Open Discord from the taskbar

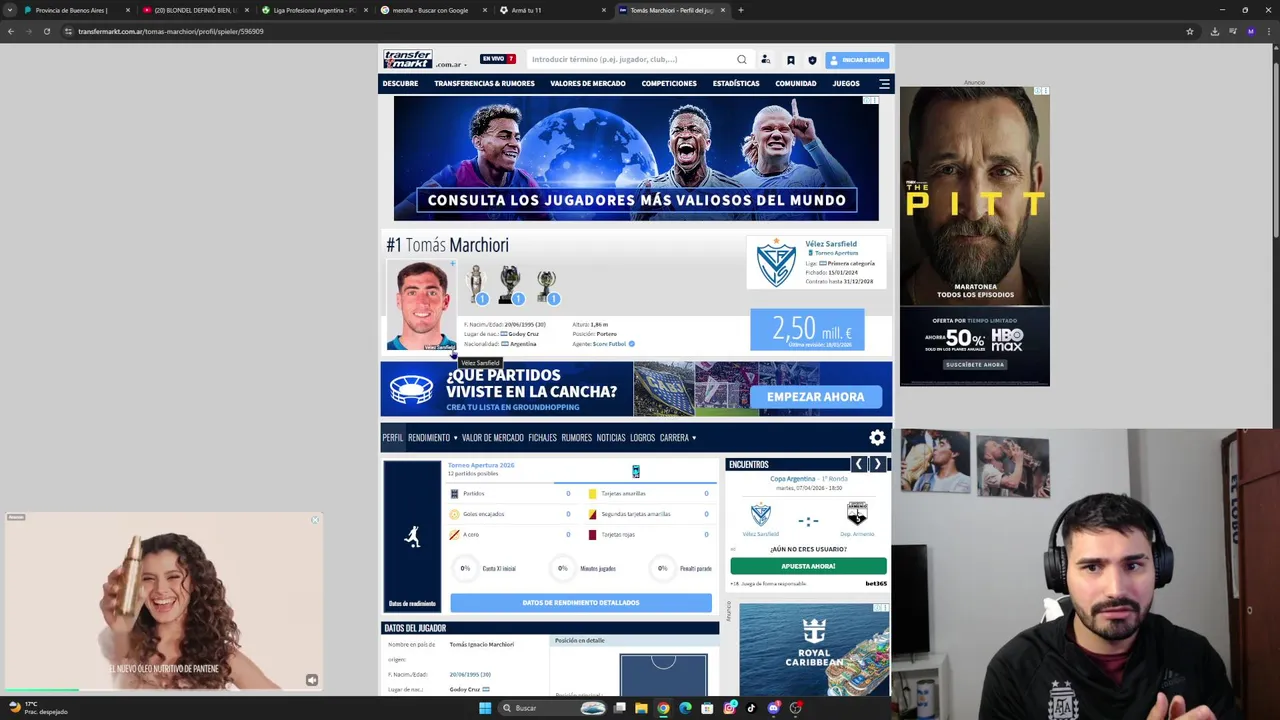click(773, 708)
